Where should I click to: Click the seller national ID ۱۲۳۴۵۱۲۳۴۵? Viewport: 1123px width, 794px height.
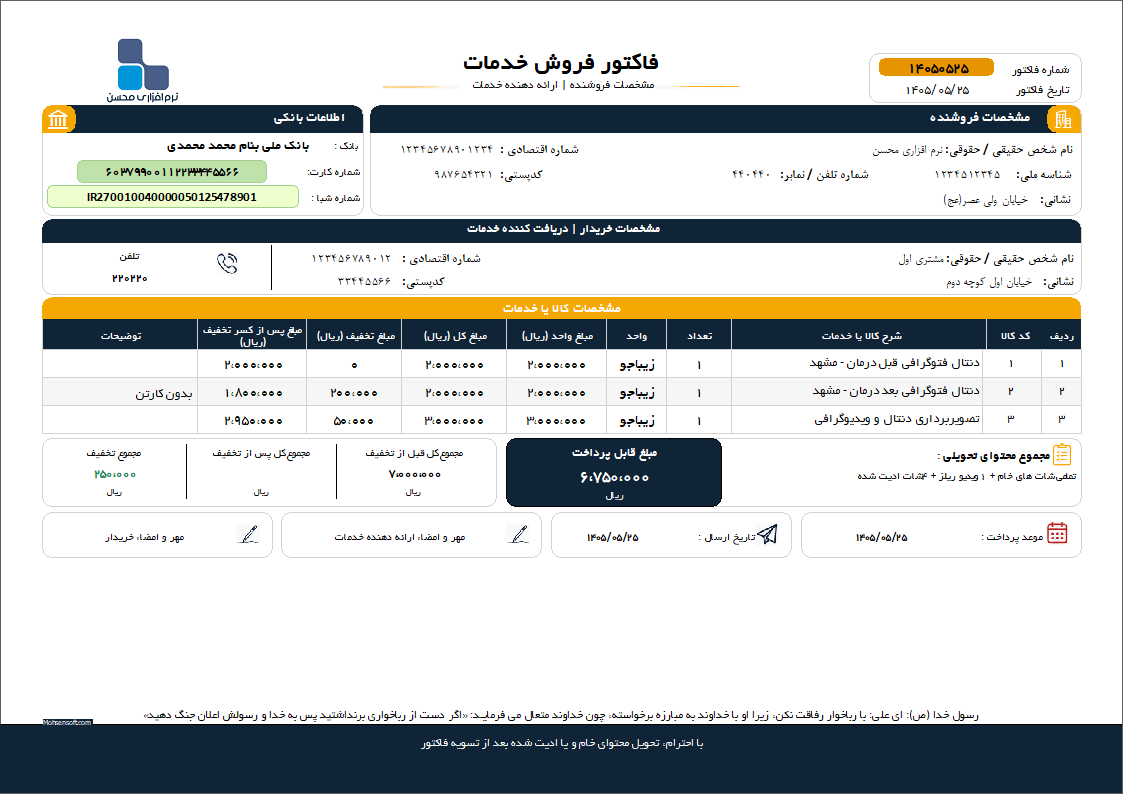(967, 175)
